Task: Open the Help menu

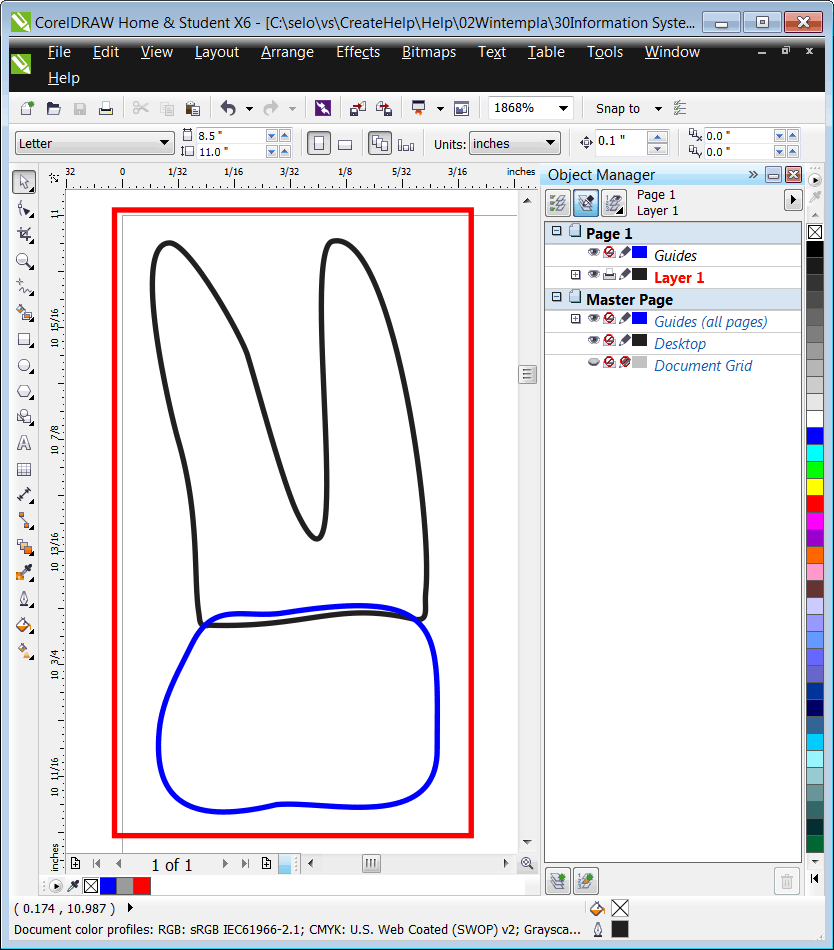Action: 64,78
